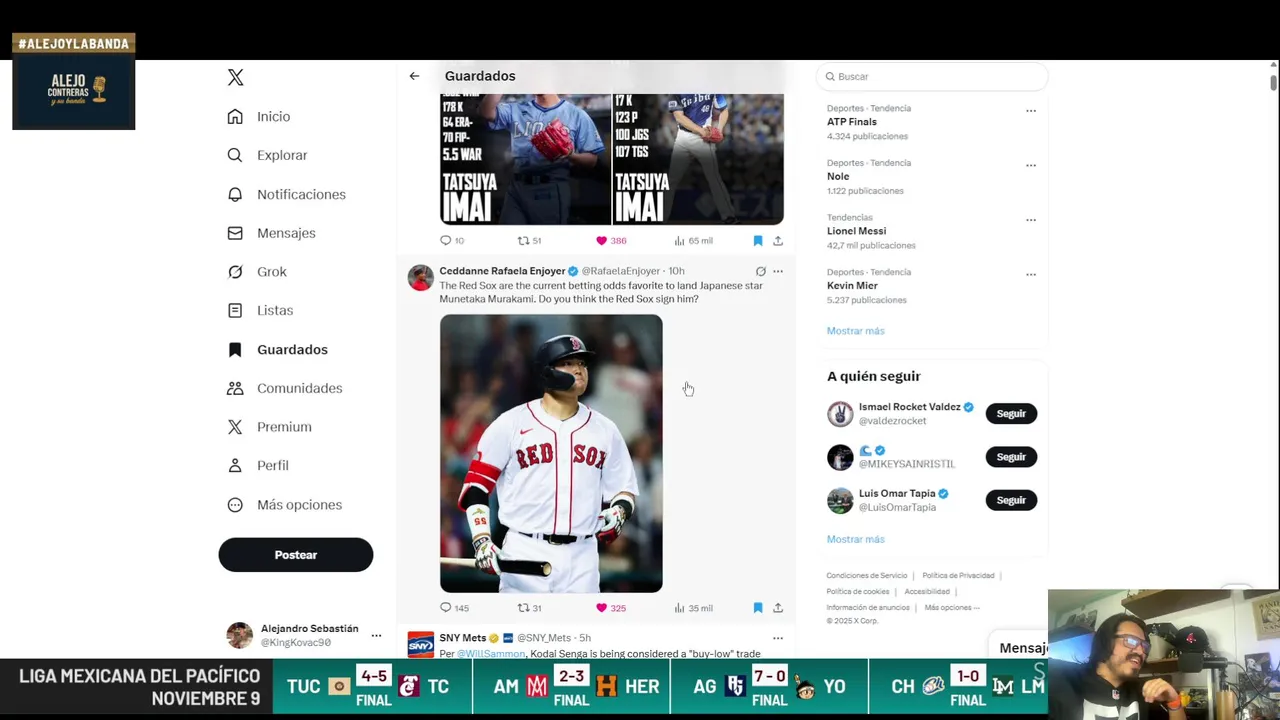Go back with the arrow beside Guardados
Image resolution: width=1280 pixels, height=720 pixels.
click(x=414, y=76)
